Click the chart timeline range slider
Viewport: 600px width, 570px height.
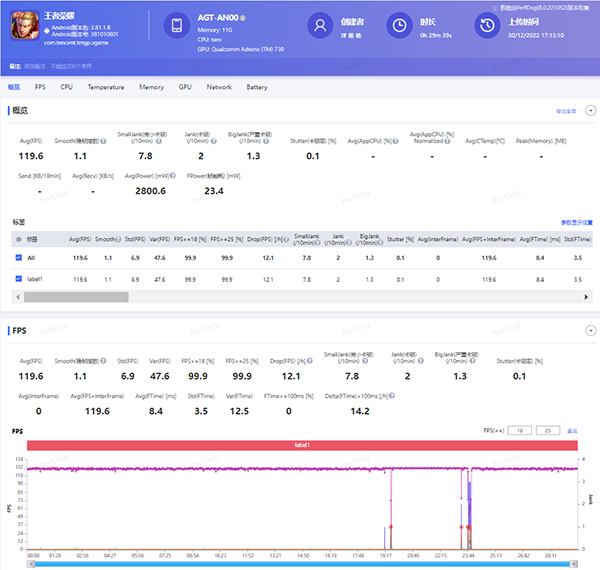(x=305, y=564)
